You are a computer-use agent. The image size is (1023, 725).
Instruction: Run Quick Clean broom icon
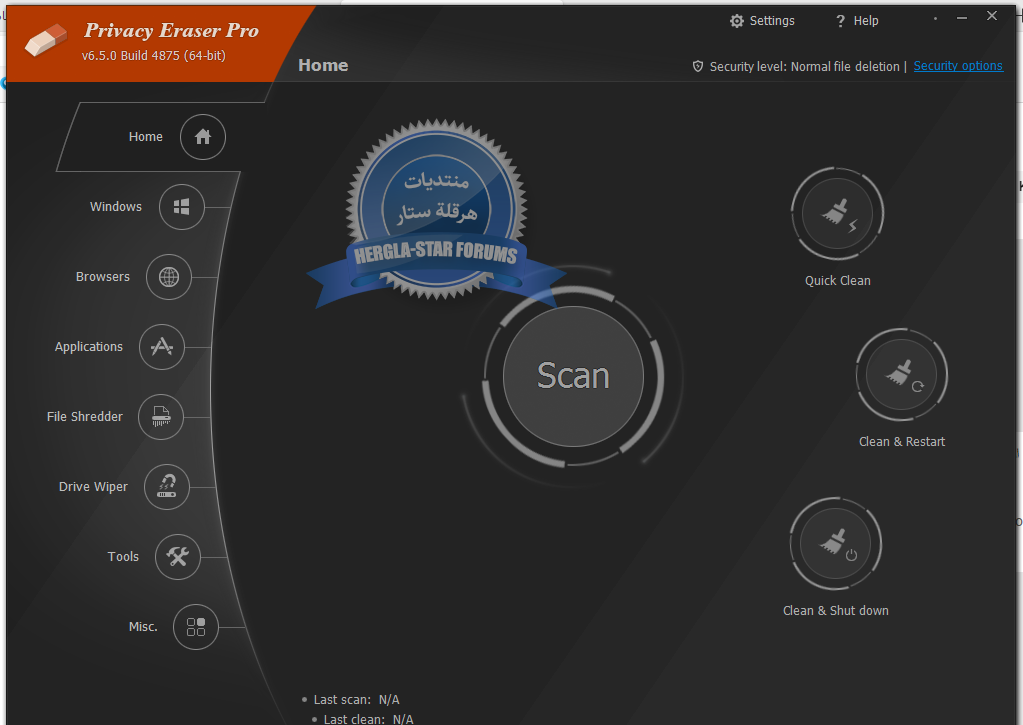(x=838, y=213)
